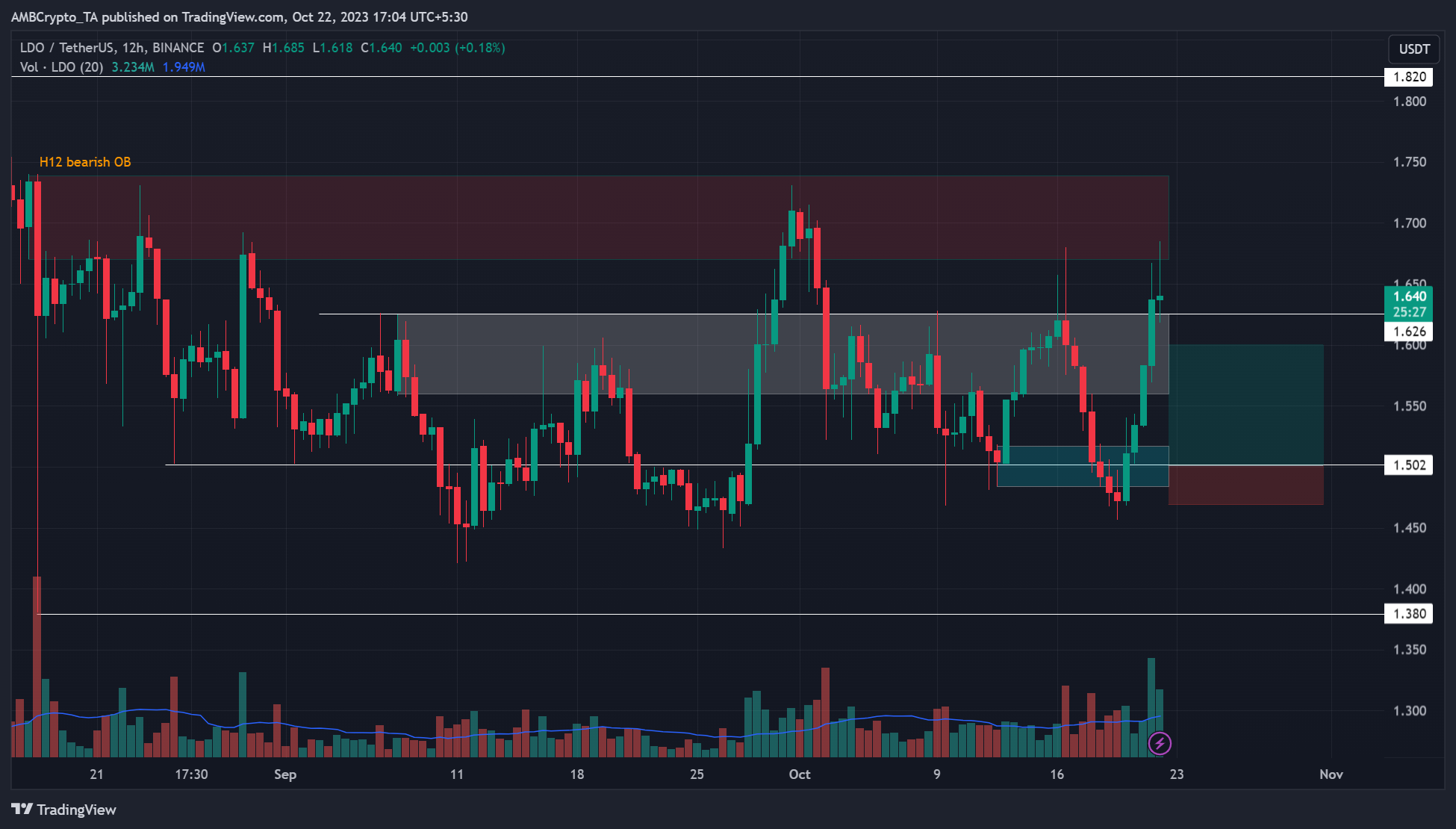This screenshot has width=1456, height=829.
Task: Click the change value +0.003 (+0.18%)
Action: (458, 48)
